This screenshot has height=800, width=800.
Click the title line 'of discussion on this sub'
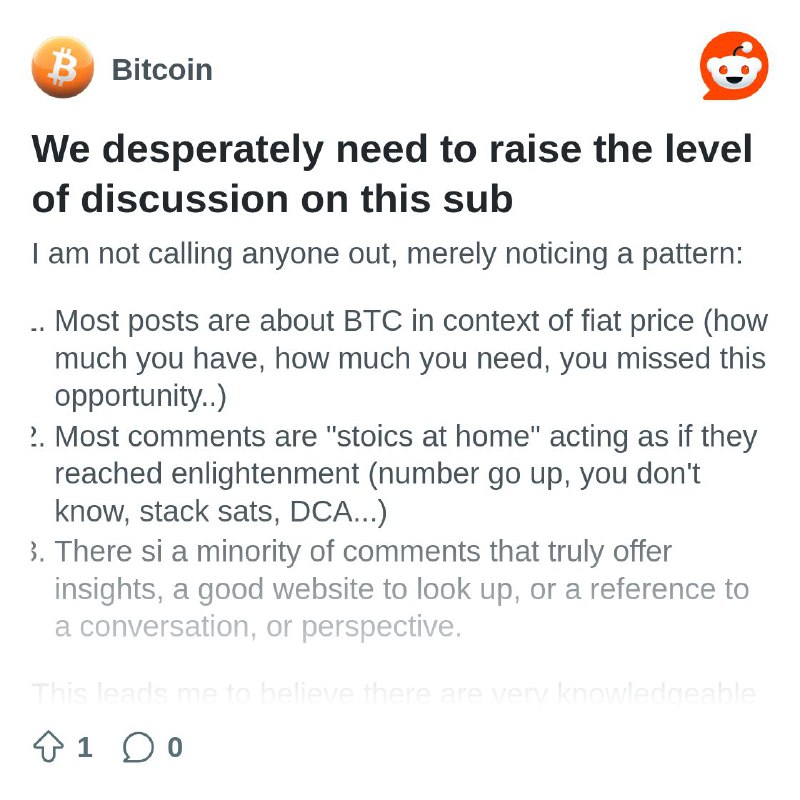point(272,199)
